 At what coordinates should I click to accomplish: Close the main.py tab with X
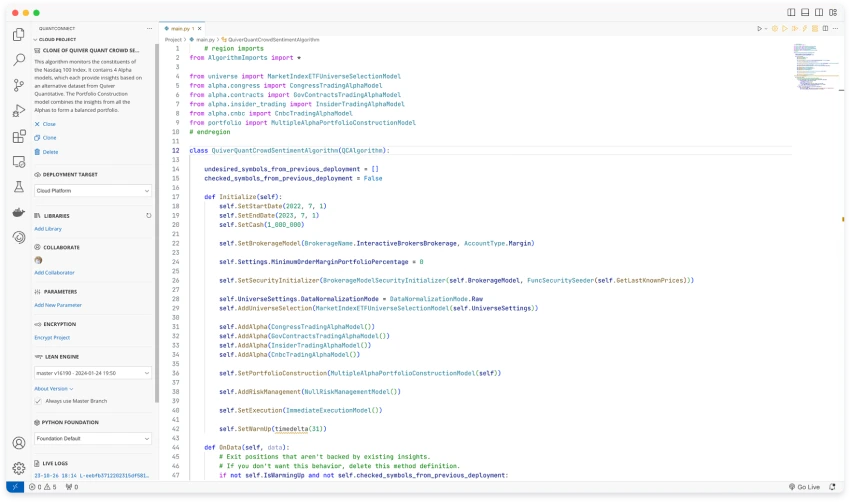coord(199,29)
